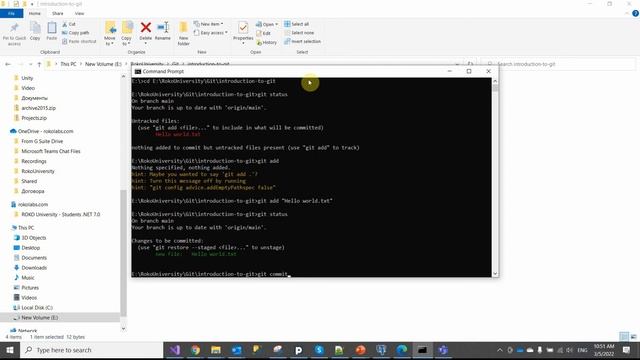Open the File tab

click(x=11, y=13)
